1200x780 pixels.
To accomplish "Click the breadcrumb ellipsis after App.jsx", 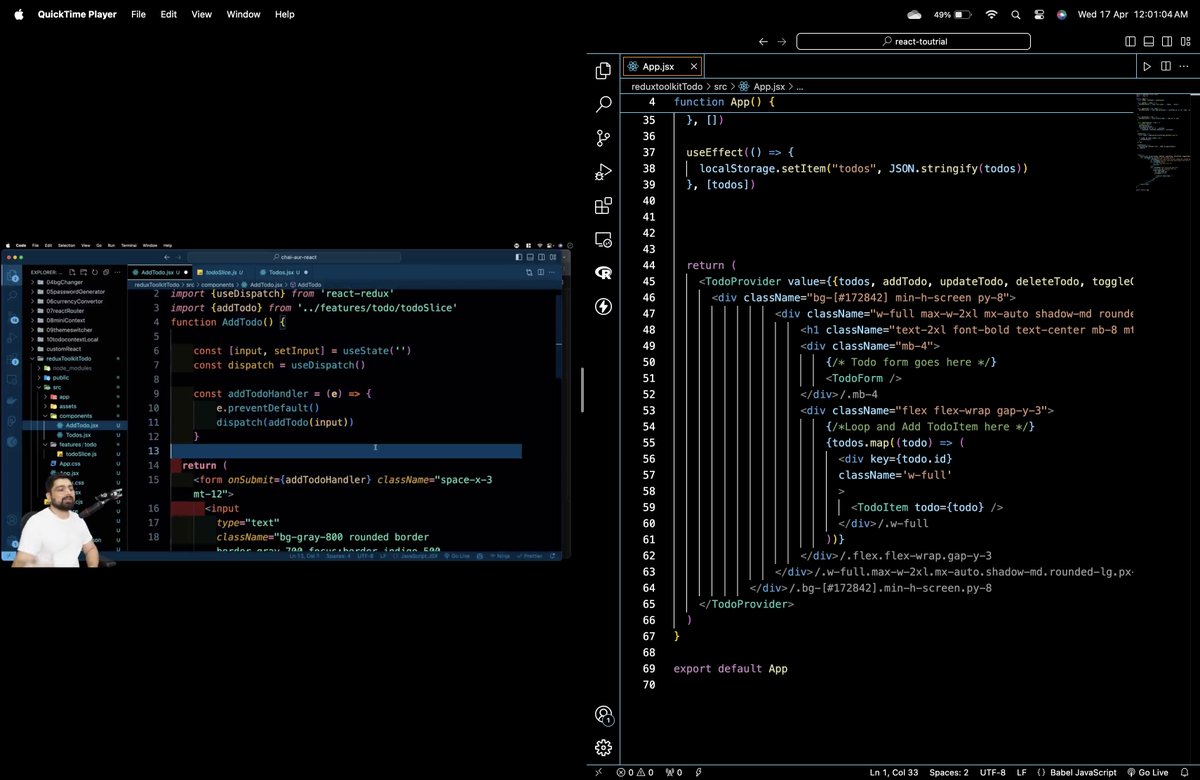I will (x=799, y=87).
